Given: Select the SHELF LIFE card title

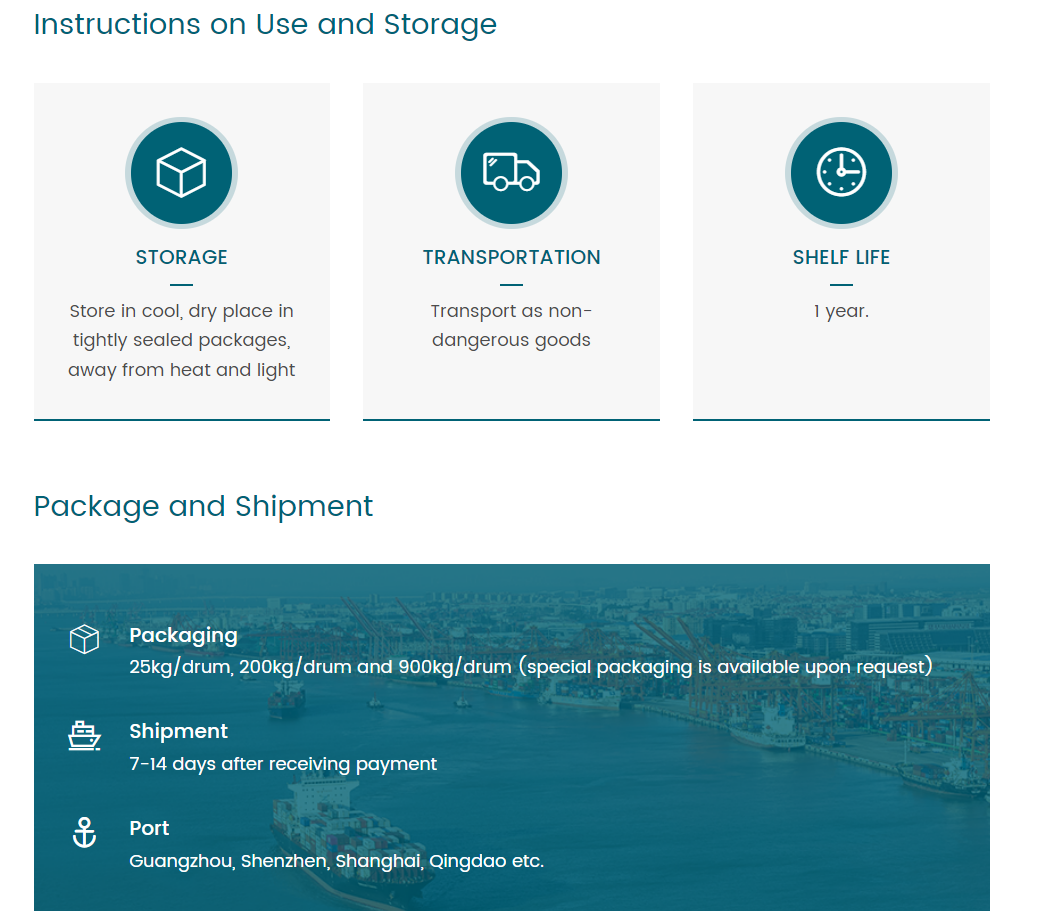Looking at the screenshot, I should click(841, 257).
